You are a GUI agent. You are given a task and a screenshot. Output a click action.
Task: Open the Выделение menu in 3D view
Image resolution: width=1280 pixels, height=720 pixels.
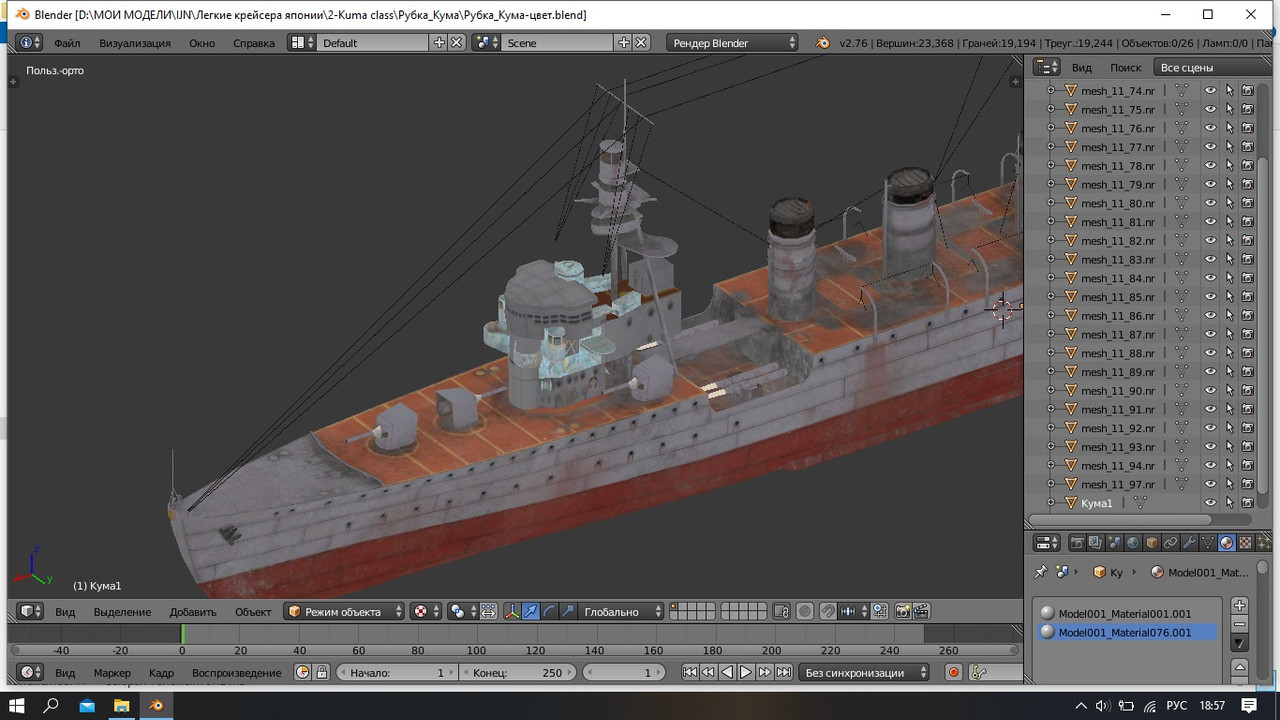click(122, 612)
